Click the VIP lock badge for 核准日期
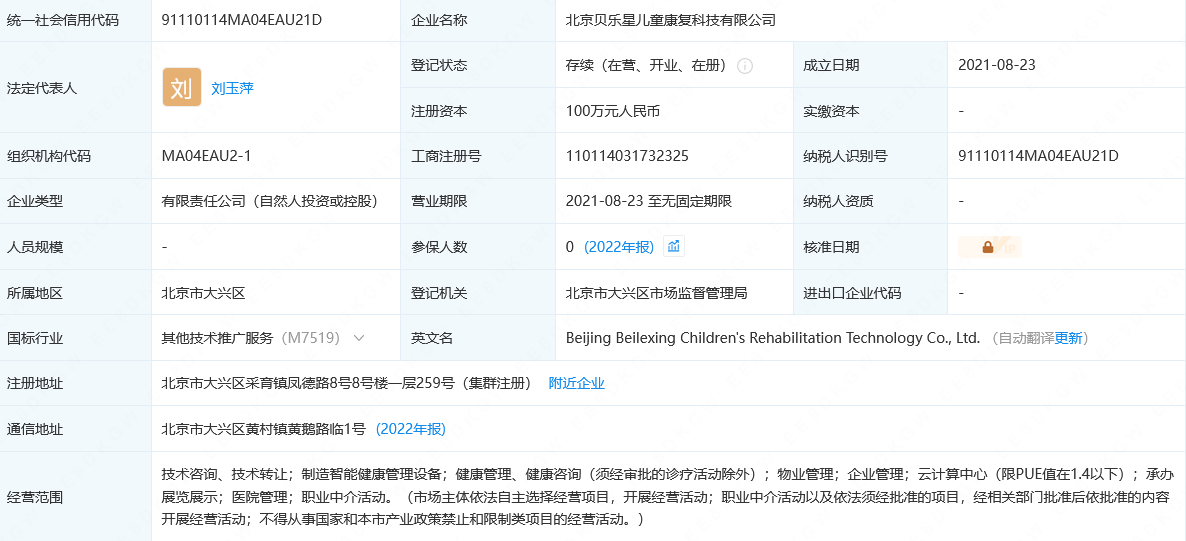Viewport: 1186px width, 541px height. tap(990, 247)
